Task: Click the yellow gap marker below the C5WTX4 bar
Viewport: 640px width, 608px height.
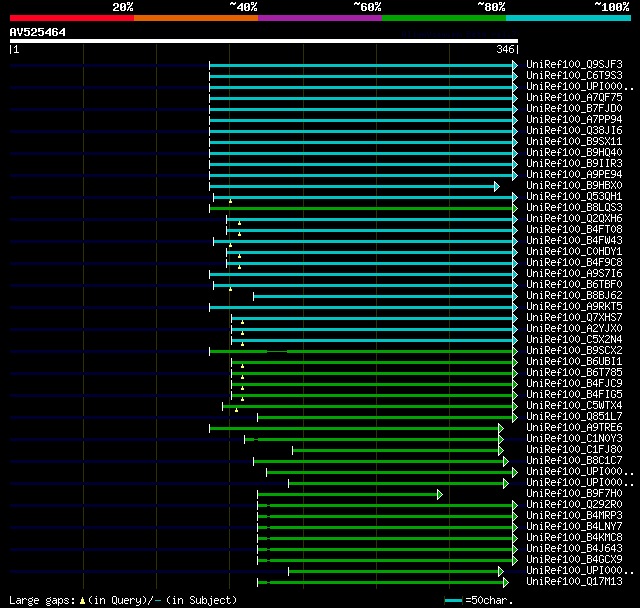Action: tap(236, 410)
